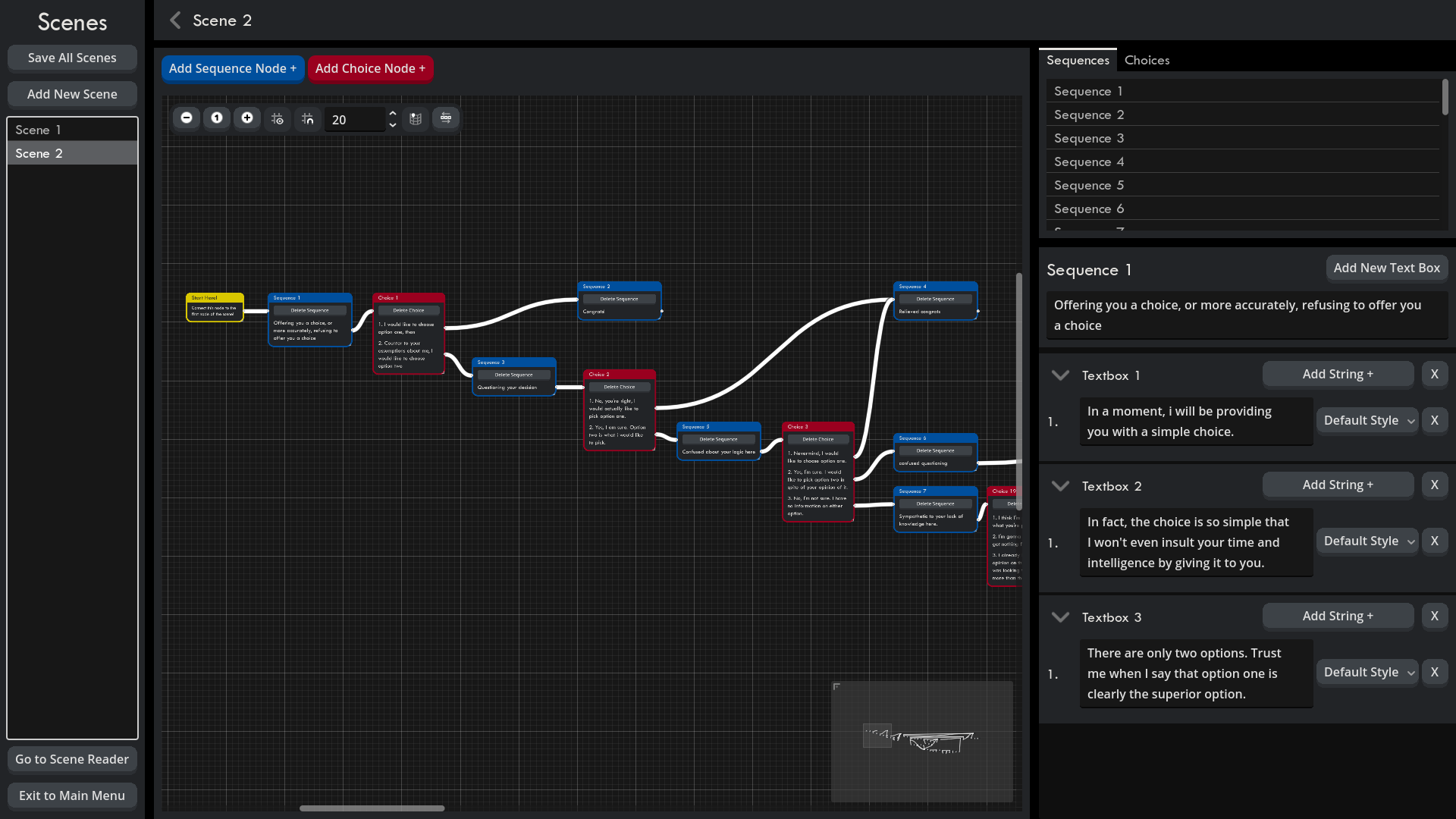Click Delete Sequence on Sequence 4 node

pyautogui.click(x=935, y=299)
